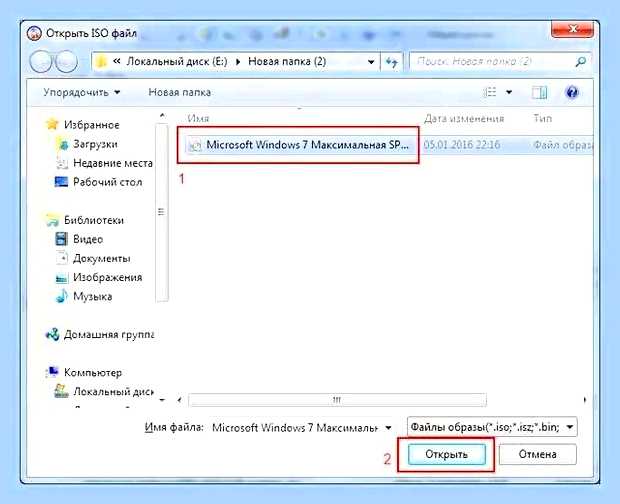Close the Открыть ISO файл dialog

pyautogui.click(x=572, y=29)
